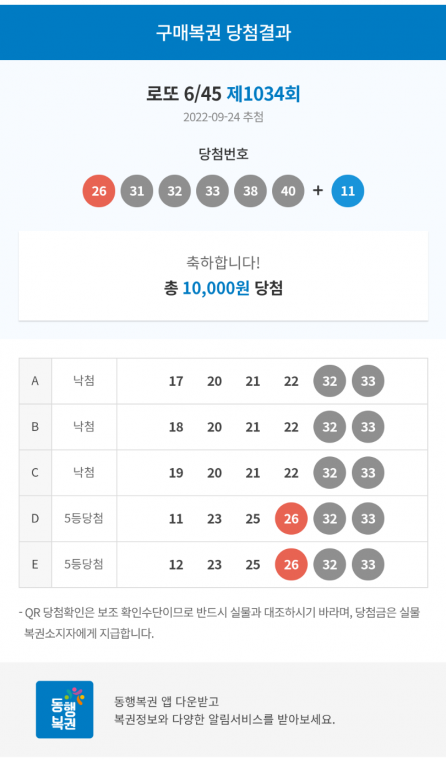
Task: Click the 동행복권 app logo
Action: (x=64, y=709)
